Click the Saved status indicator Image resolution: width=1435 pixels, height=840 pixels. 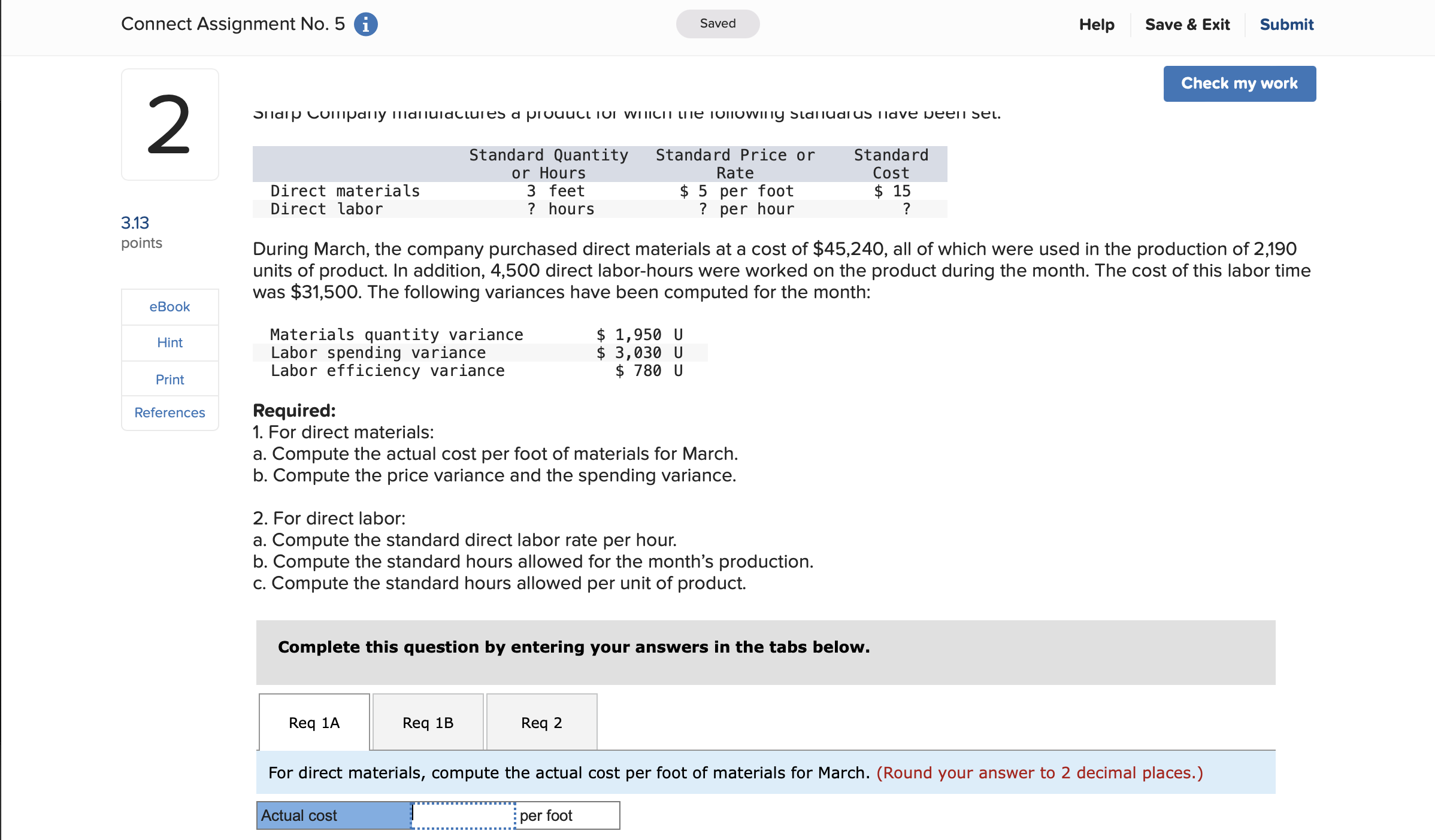[717, 23]
